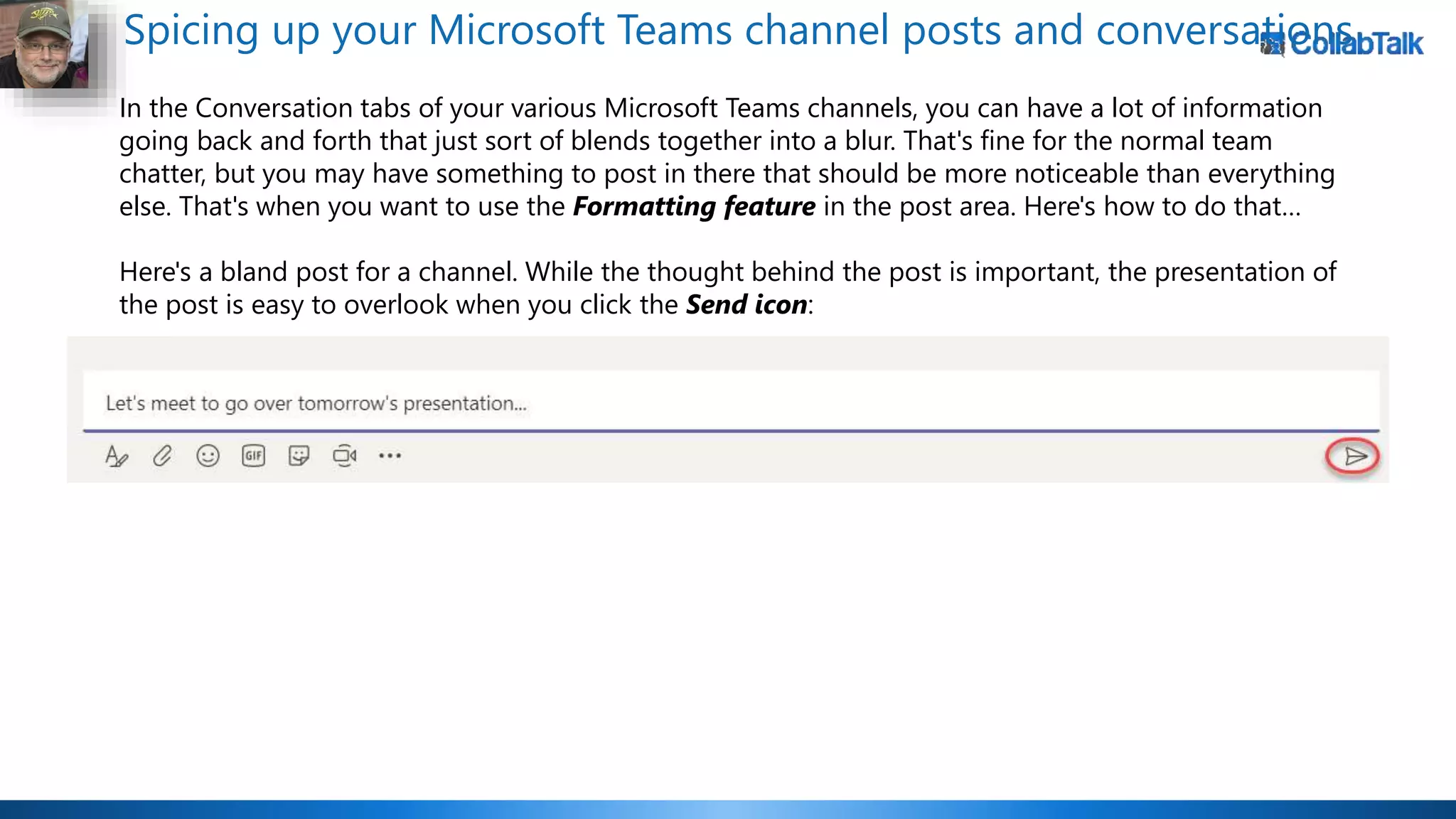This screenshot has height=819, width=1456.
Task: Click the slide title about Teams posts
Action: (x=739, y=30)
